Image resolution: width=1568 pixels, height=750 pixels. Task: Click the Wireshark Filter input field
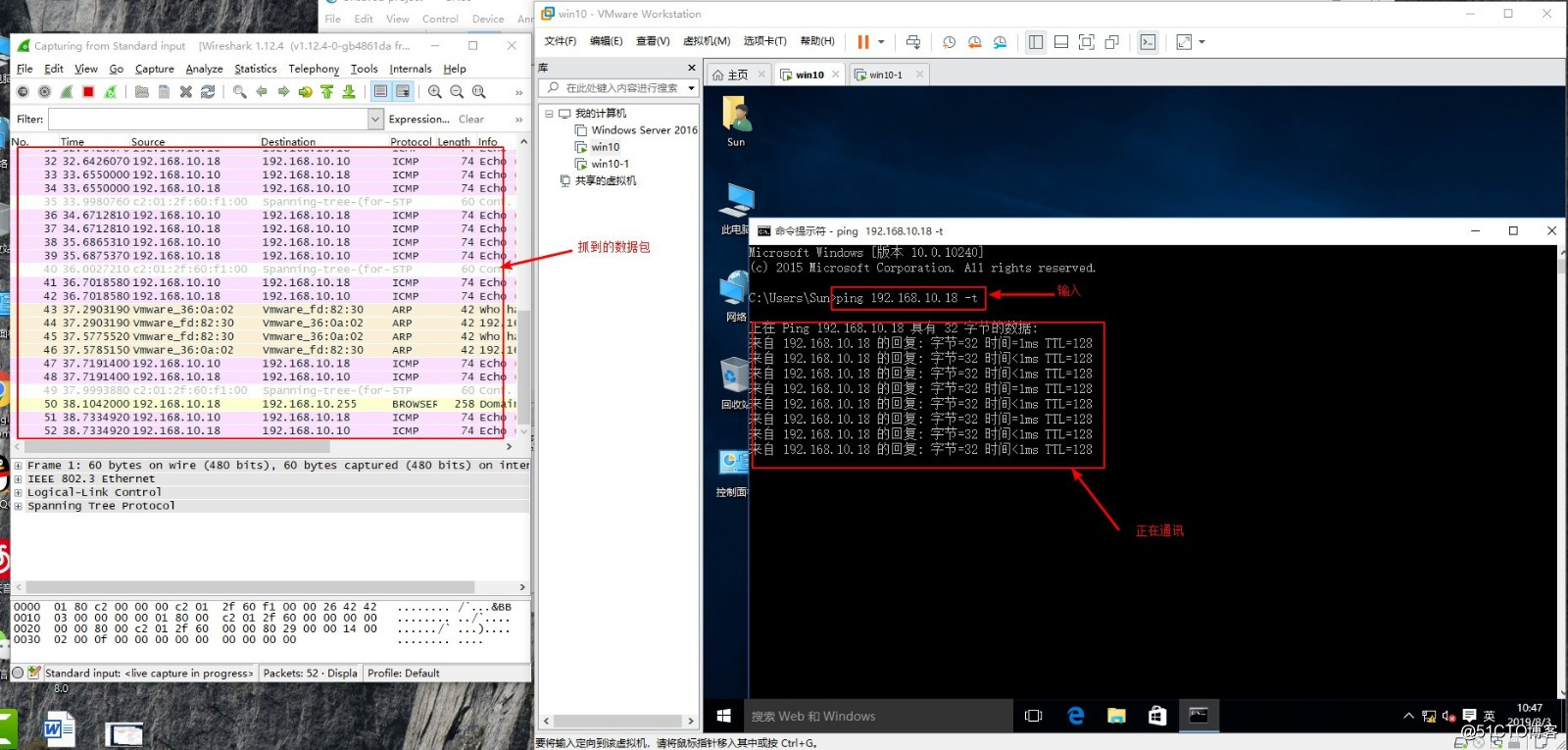(208, 119)
